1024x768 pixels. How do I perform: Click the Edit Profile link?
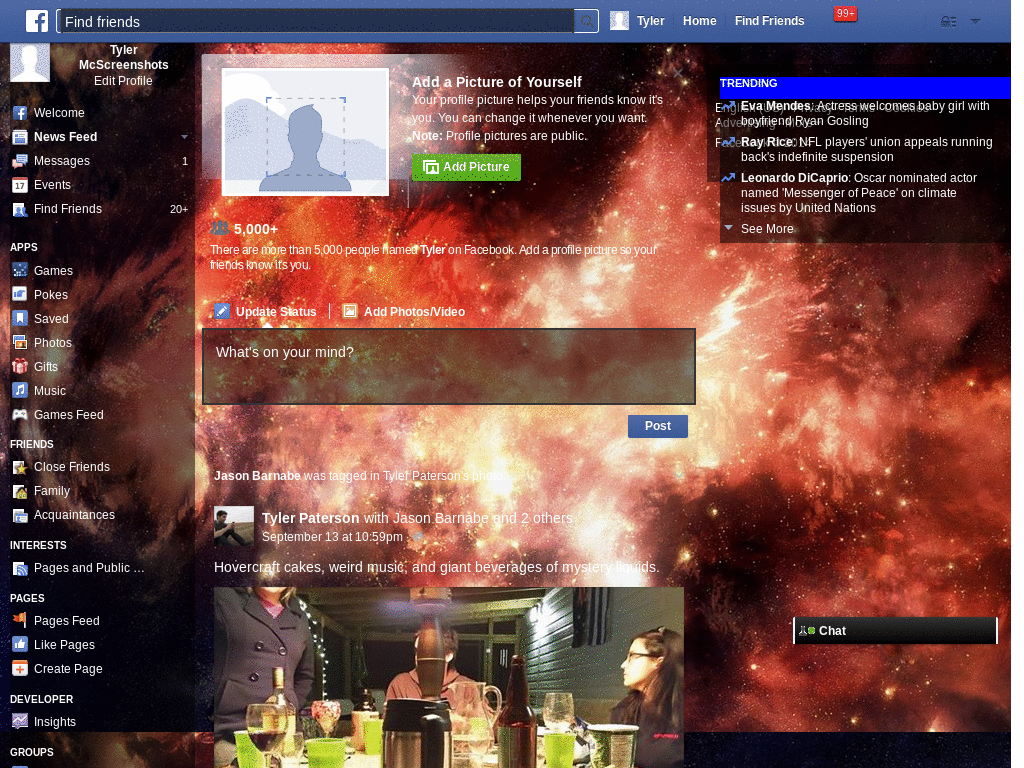[x=123, y=81]
